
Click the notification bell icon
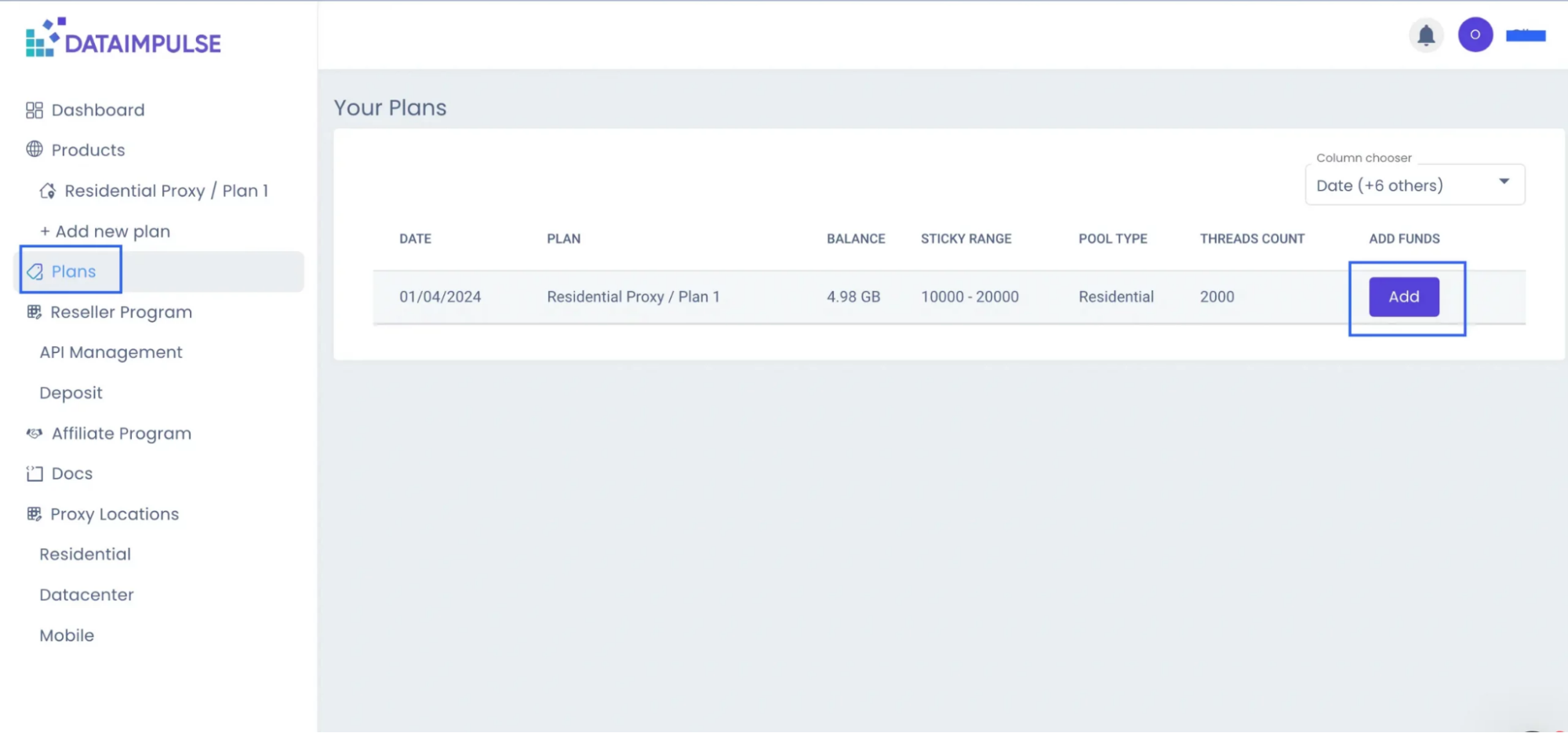[1425, 35]
